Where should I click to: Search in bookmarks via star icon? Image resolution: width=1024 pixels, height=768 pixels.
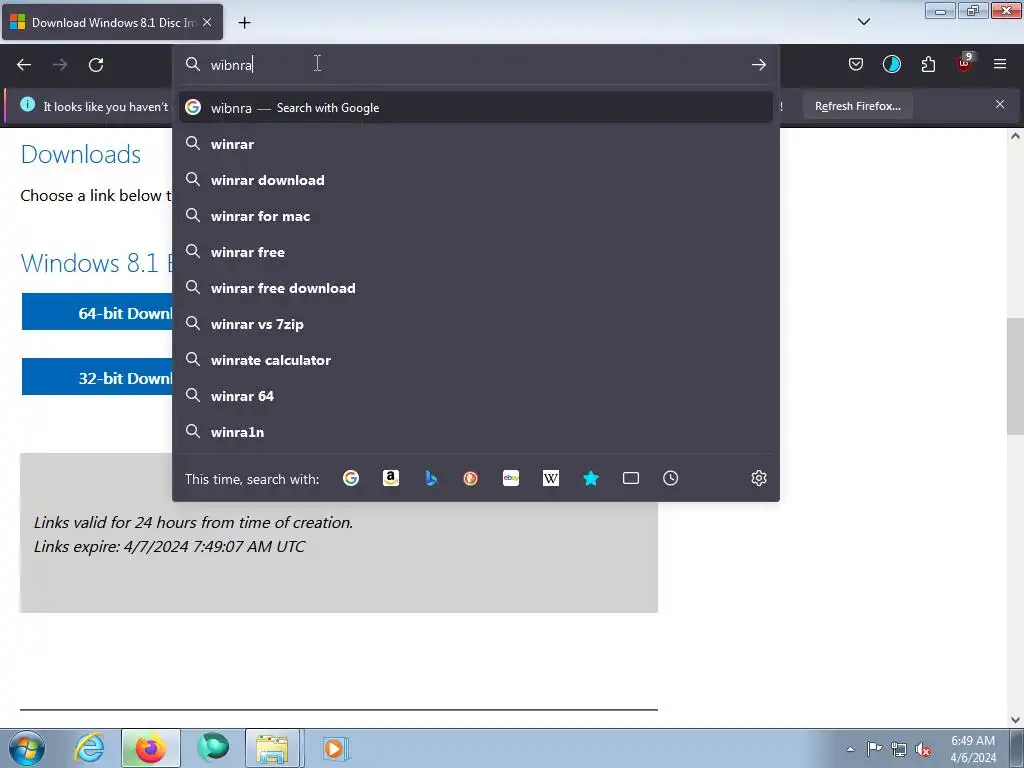click(x=590, y=478)
